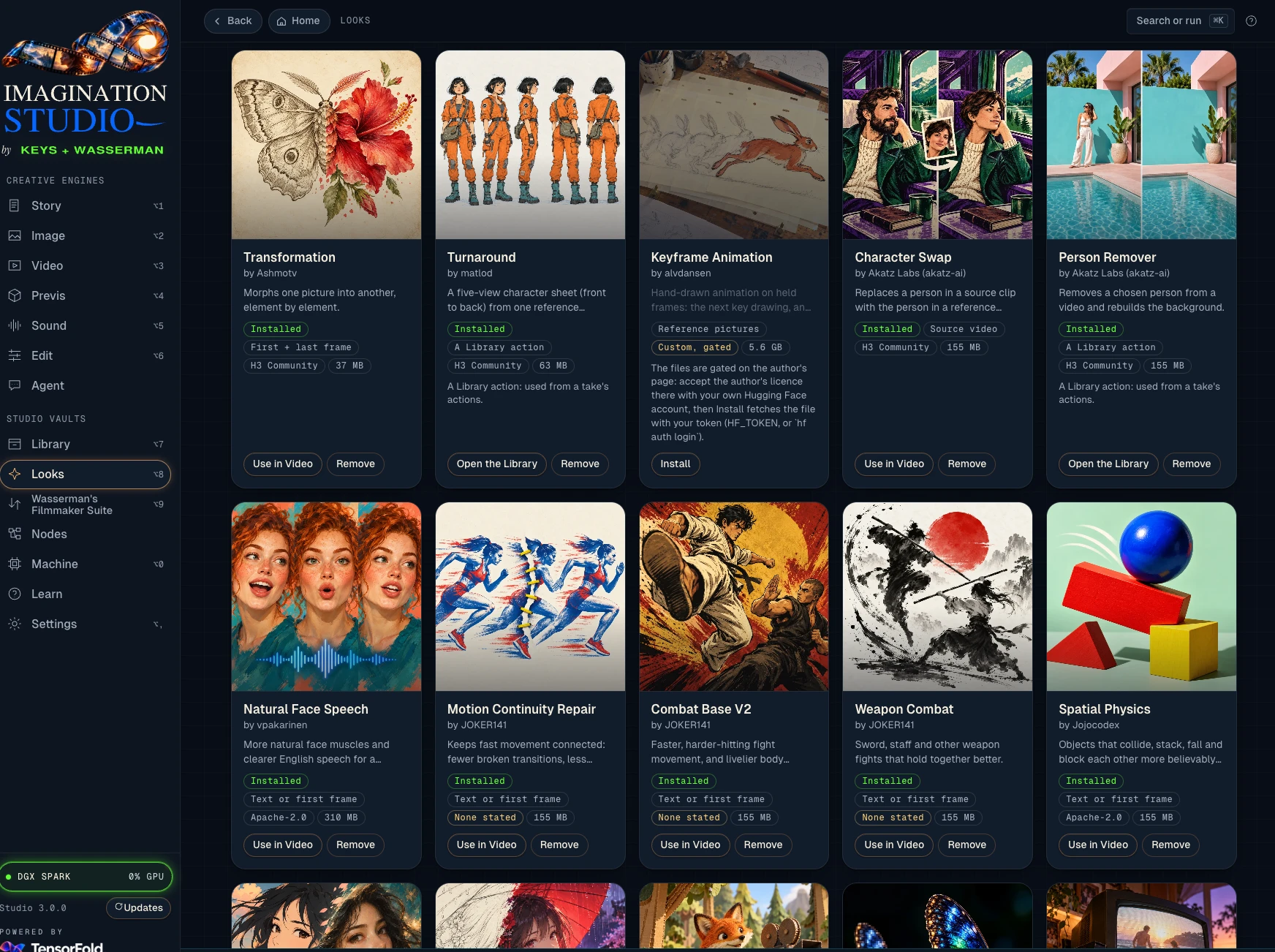Open the Machine chip icon
This screenshot has height=952, width=1275.
(15, 564)
